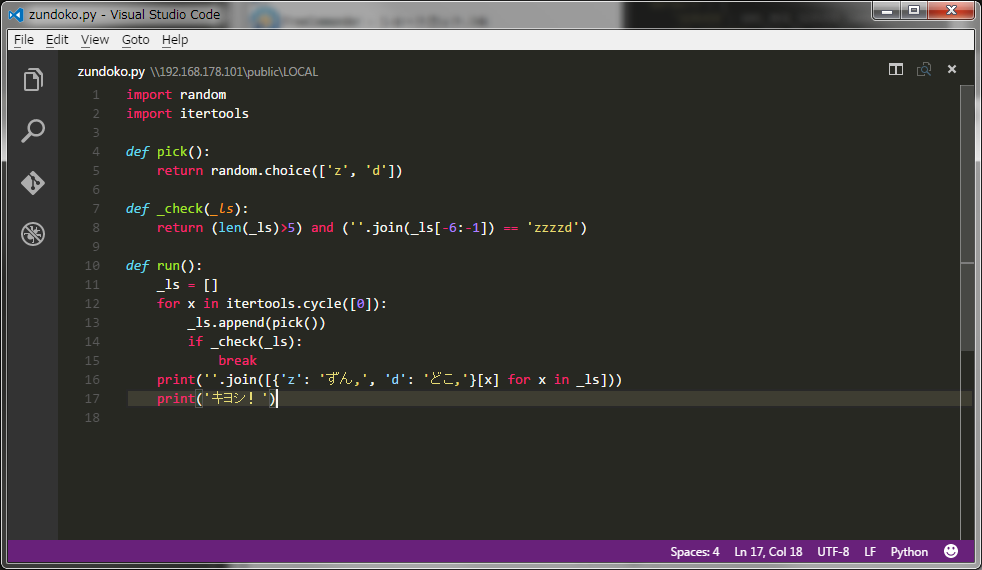The width and height of the screenshot is (982, 570).
Task: Open the Goto menu
Action: tap(135, 39)
